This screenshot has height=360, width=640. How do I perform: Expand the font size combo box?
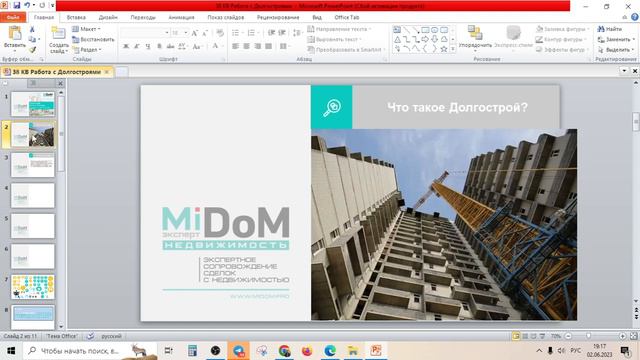[186, 33]
